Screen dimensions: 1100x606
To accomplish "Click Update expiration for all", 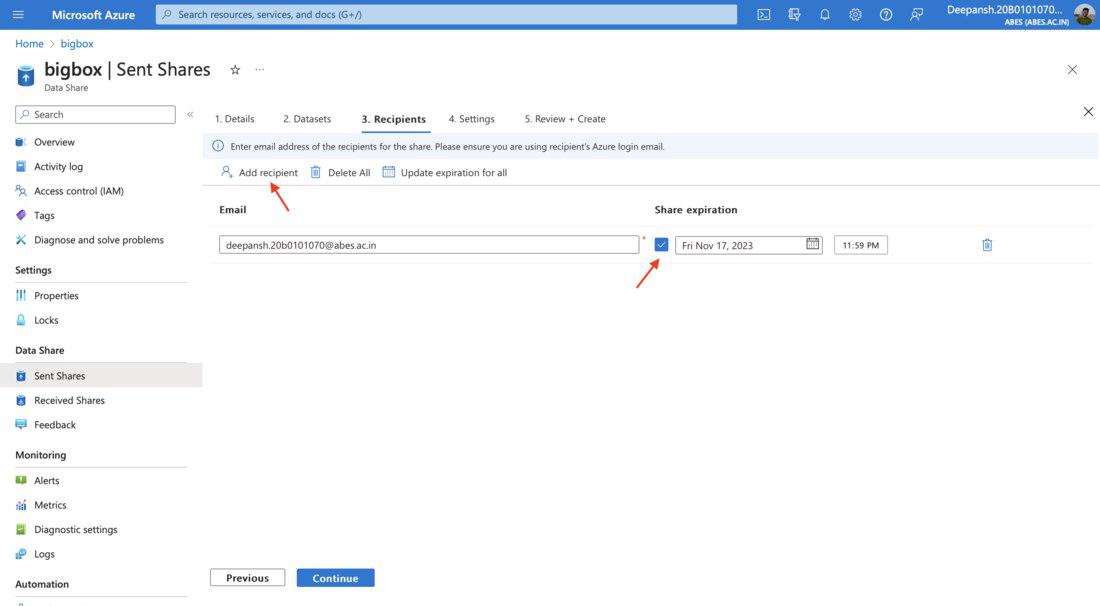I will pyautogui.click(x=445, y=173).
